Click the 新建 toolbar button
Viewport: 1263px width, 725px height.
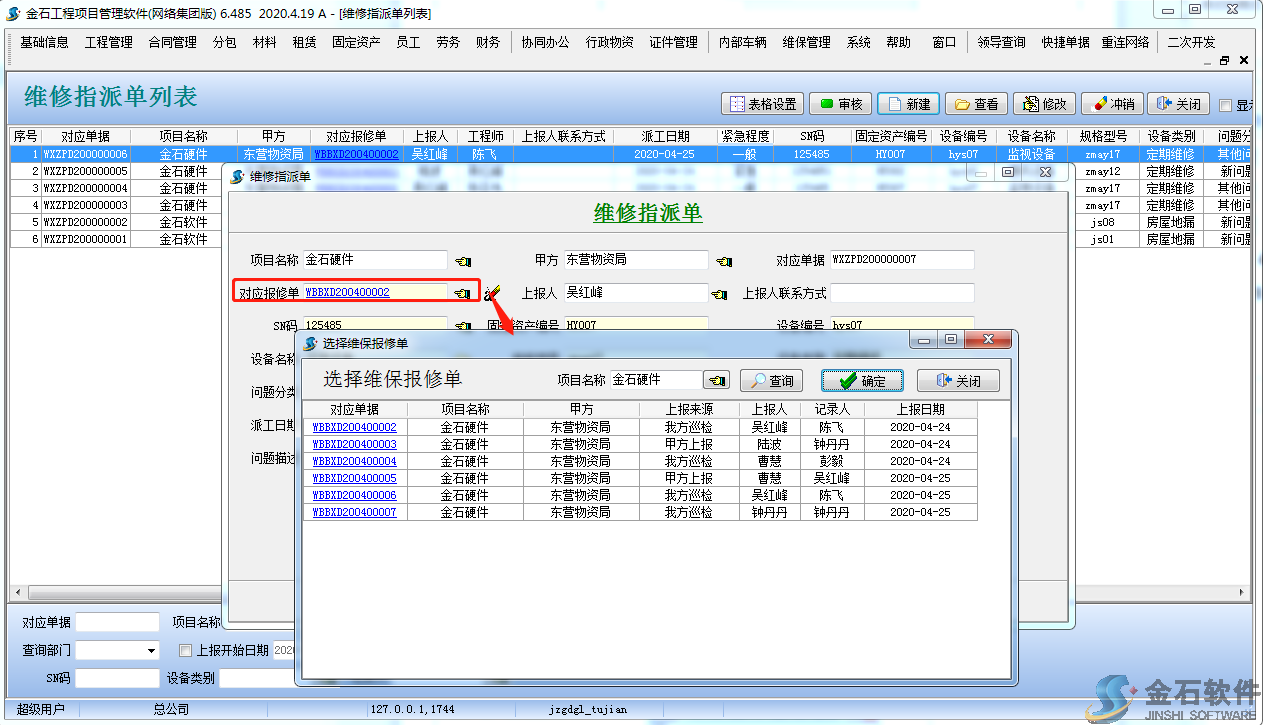(x=909, y=104)
